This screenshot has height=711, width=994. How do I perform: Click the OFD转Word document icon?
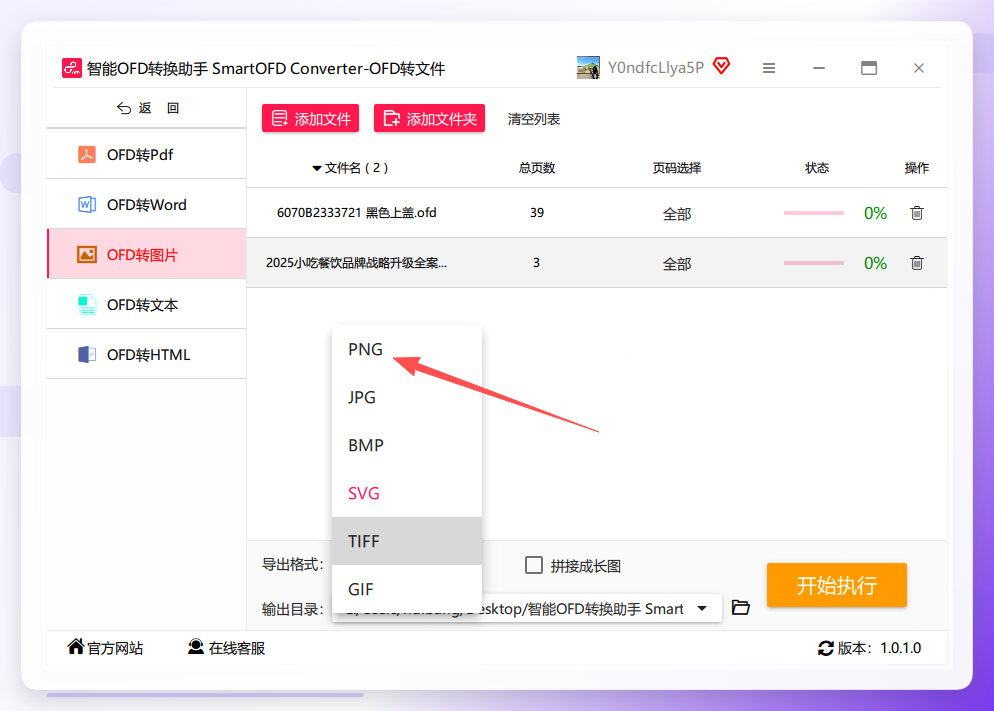(x=87, y=205)
